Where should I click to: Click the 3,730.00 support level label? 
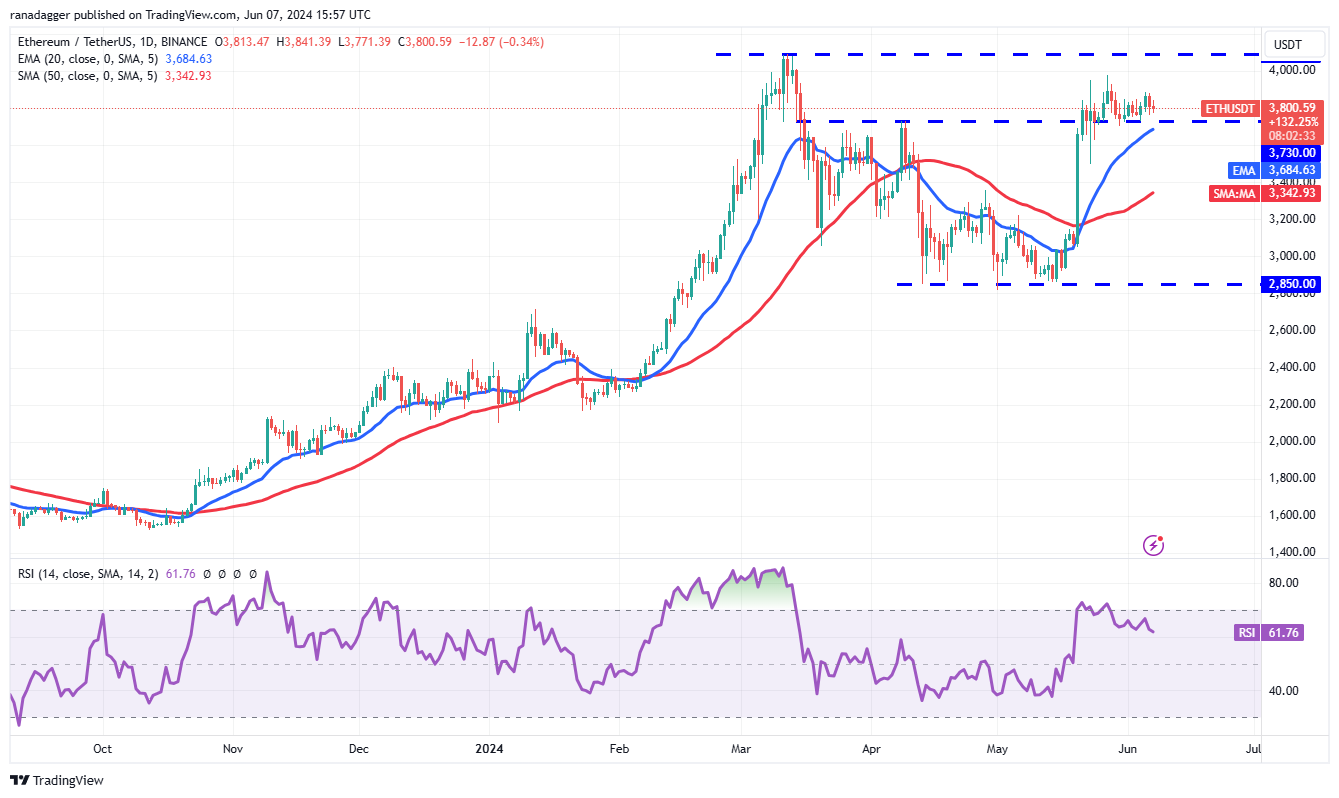1291,153
